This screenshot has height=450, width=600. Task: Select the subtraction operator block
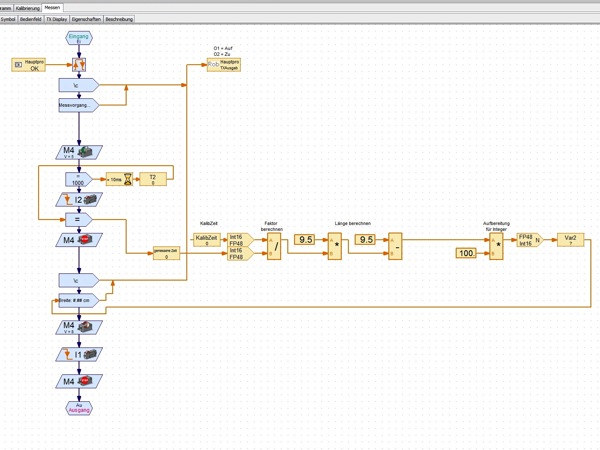point(395,246)
